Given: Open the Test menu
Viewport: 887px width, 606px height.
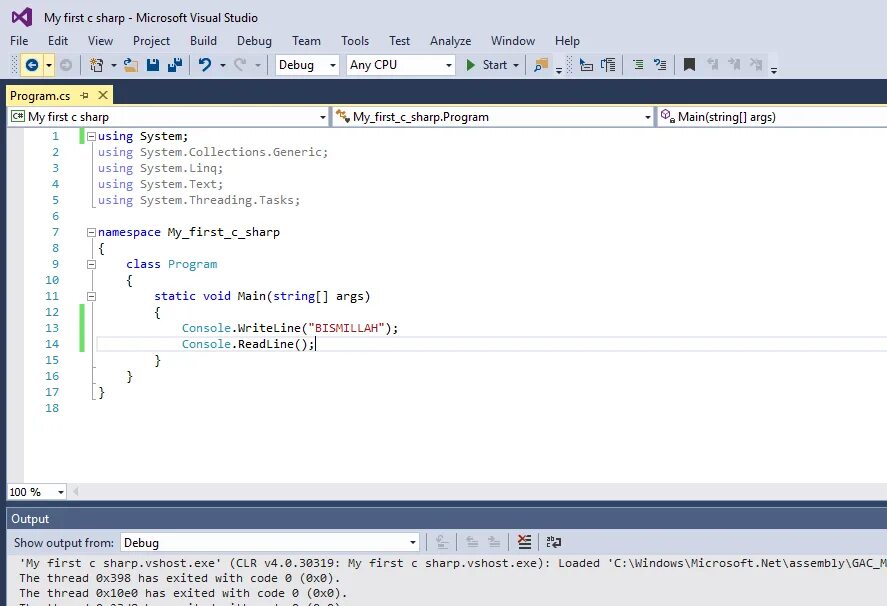Looking at the screenshot, I should [x=399, y=41].
